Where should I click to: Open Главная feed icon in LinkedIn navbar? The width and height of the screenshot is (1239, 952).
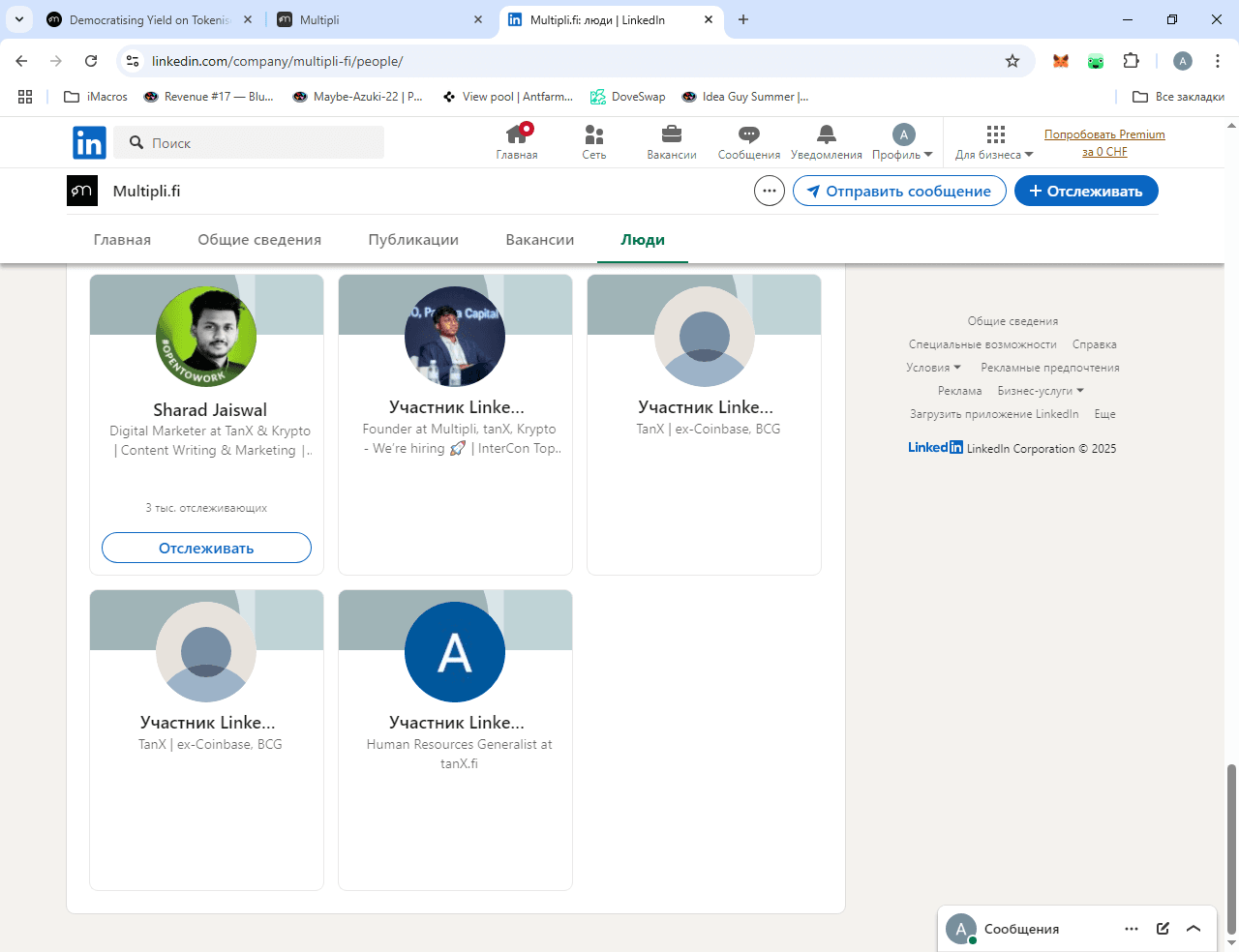coord(517,142)
